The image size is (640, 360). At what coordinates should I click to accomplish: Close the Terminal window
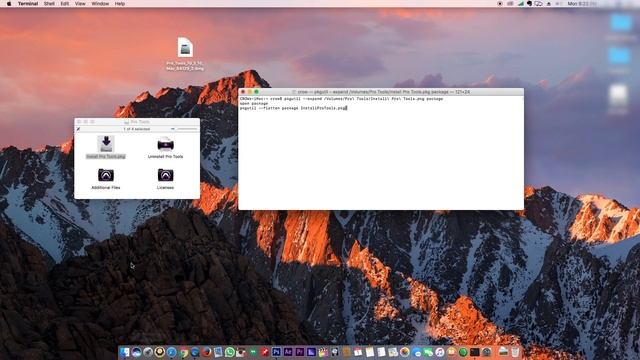pos(243,92)
